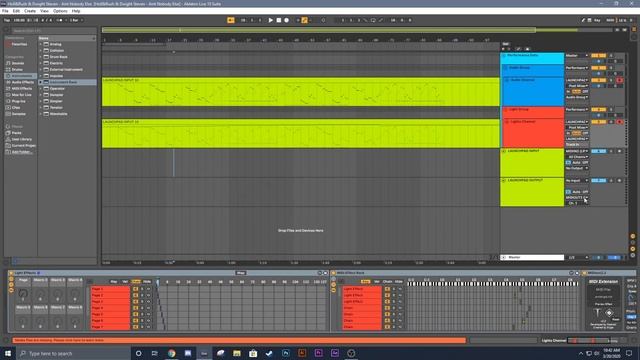Select the Page 1 chain

pyautogui.click(x=110, y=289)
